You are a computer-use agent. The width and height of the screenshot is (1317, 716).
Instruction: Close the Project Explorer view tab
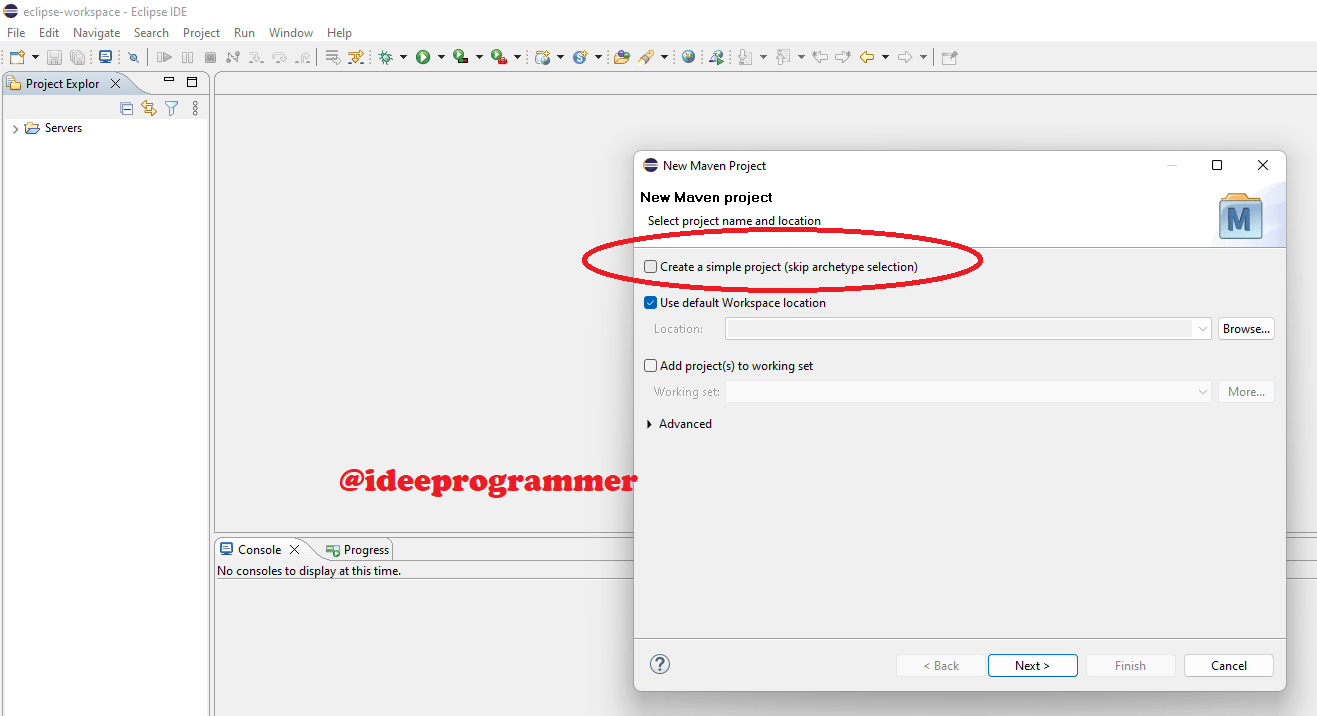[x=115, y=84]
